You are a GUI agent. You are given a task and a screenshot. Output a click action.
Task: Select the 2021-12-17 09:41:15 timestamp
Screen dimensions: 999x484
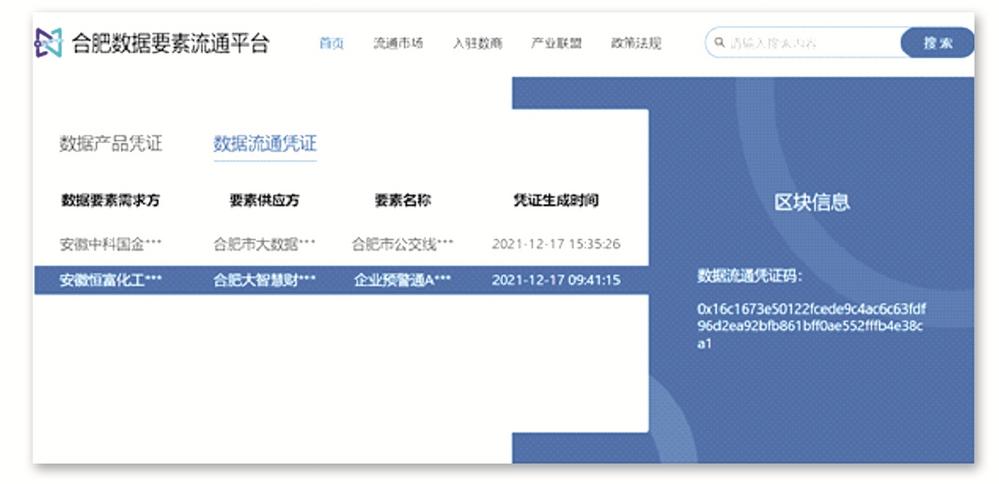click(x=556, y=280)
